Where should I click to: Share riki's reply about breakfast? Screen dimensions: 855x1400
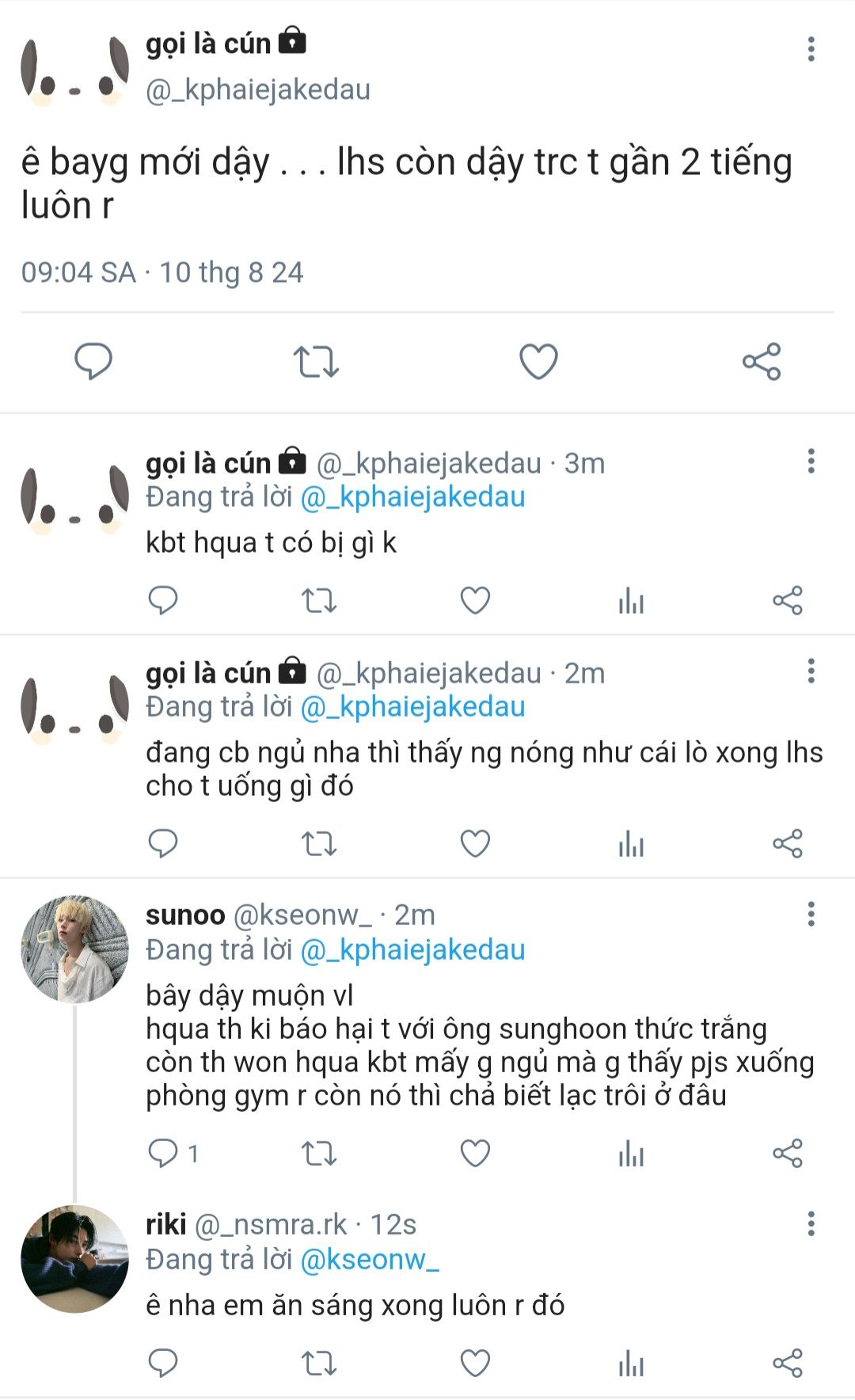tap(788, 1364)
